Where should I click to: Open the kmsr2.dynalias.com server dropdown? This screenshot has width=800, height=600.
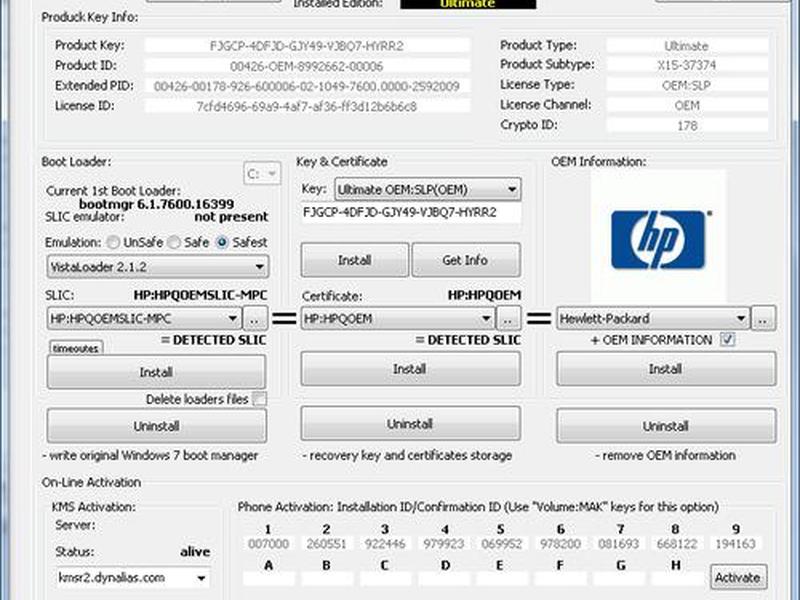133,578
